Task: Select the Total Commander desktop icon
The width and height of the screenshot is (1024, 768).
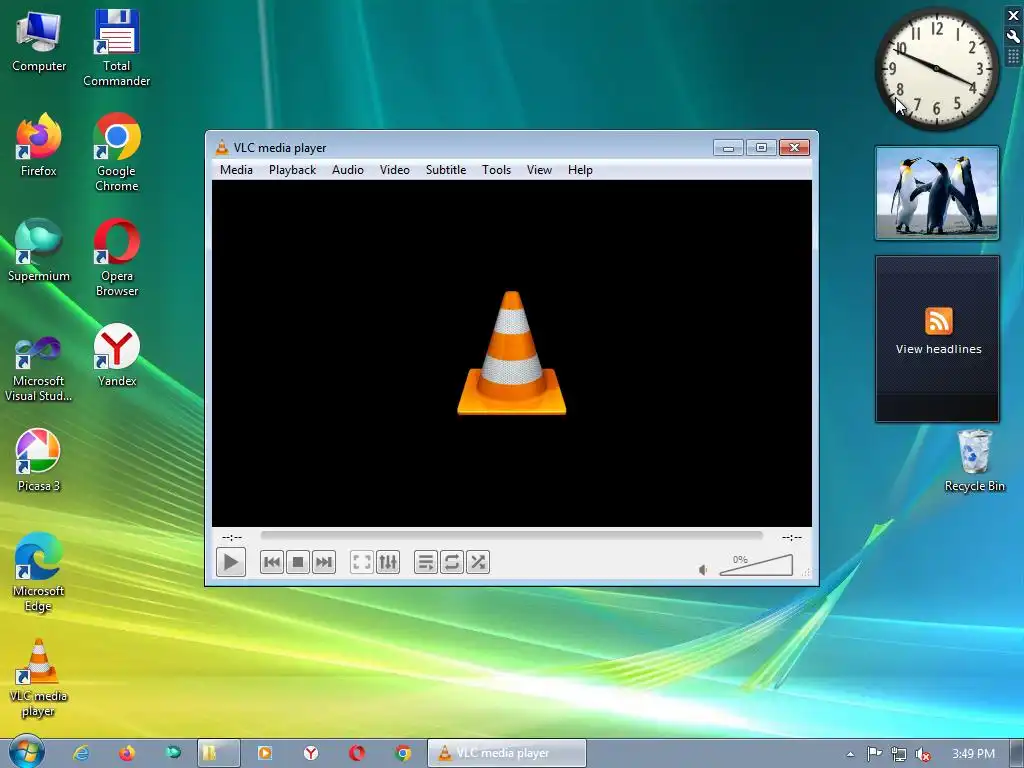Action: pos(116,48)
